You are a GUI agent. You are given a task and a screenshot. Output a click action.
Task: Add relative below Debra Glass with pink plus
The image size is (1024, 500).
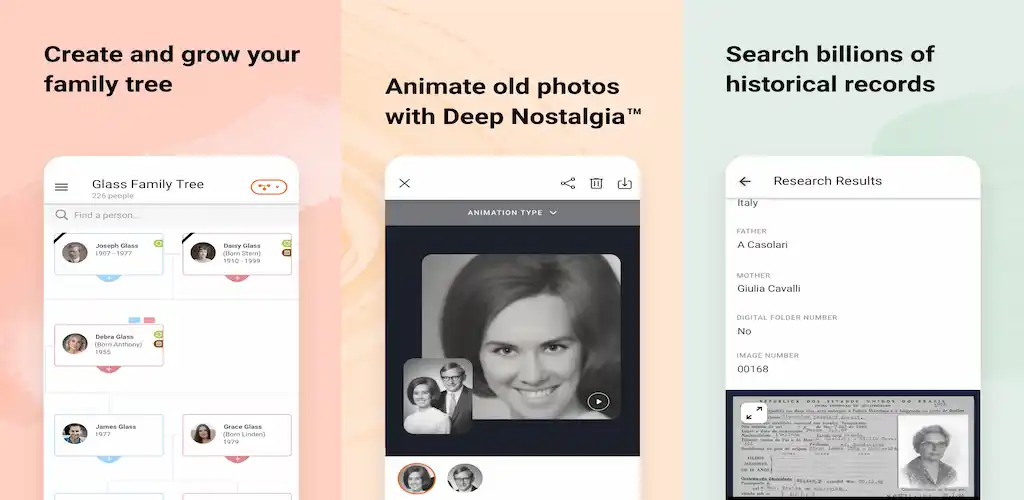point(109,369)
